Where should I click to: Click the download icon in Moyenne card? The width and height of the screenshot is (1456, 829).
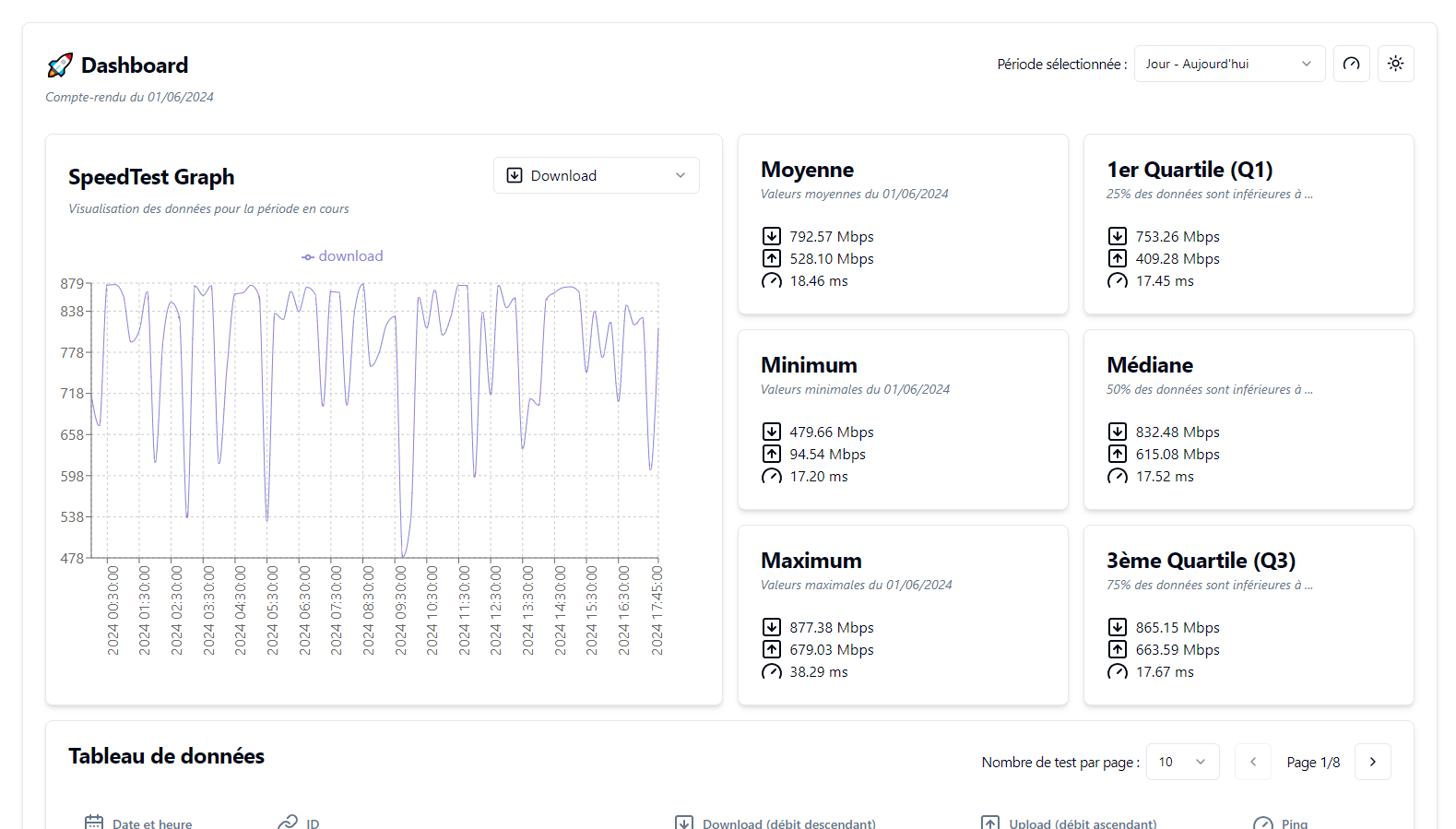[772, 236]
